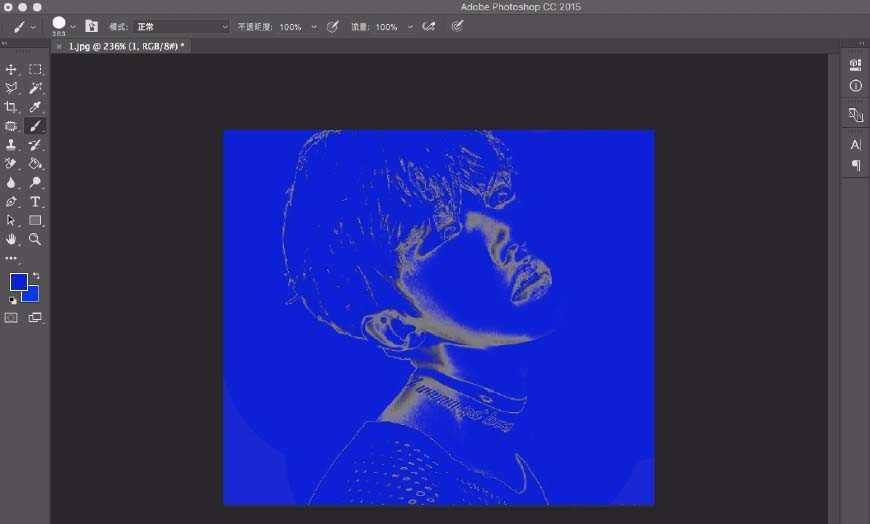
Task: Open the blend mode dropdown
Action: coord(182,27)
